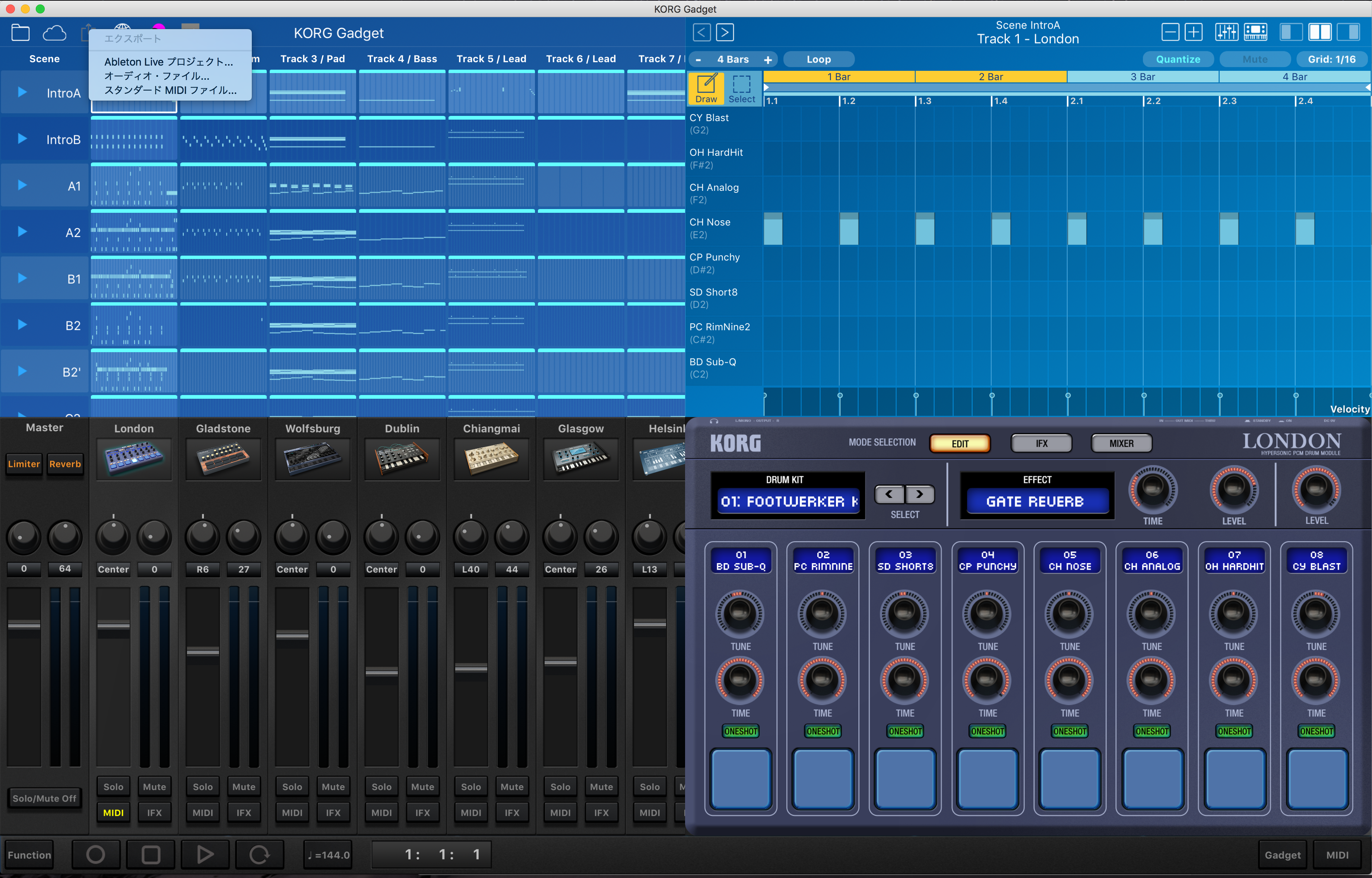The image size is (1372, 878).
Task: Select next drum kit arrow
Action: click(x=920, y=494)
